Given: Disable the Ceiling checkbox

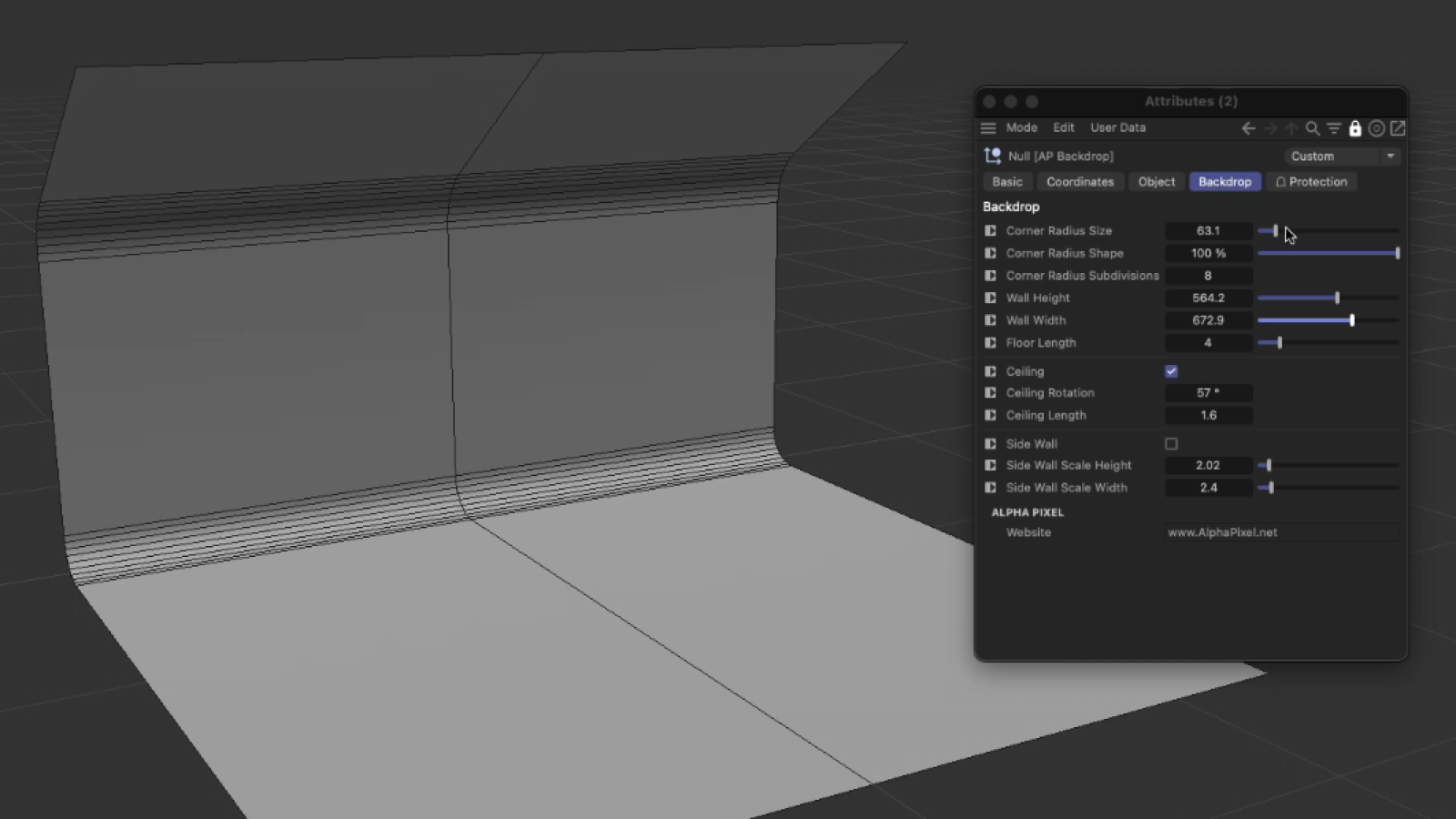Looking at the screenshot, I should (1171, 371).
